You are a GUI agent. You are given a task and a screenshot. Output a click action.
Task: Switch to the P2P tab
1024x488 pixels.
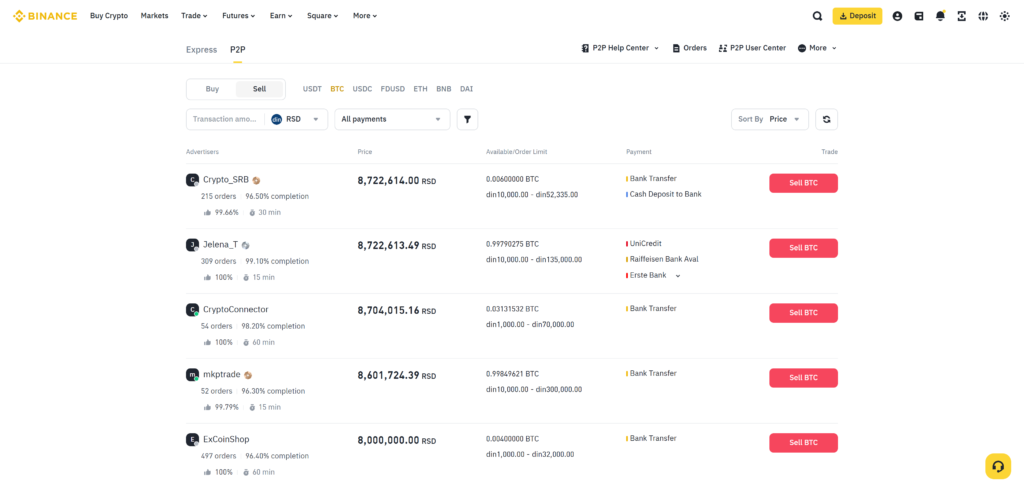[x=238, y=50]
